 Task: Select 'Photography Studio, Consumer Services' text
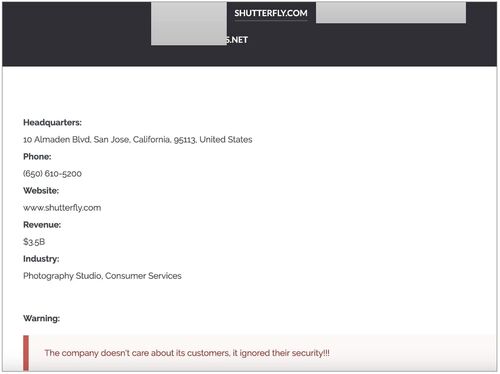pyautogui.click(x=102, y=276)
